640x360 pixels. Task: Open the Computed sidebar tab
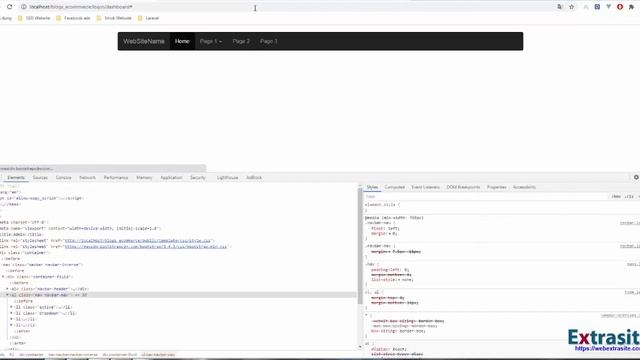click(394, 187)
